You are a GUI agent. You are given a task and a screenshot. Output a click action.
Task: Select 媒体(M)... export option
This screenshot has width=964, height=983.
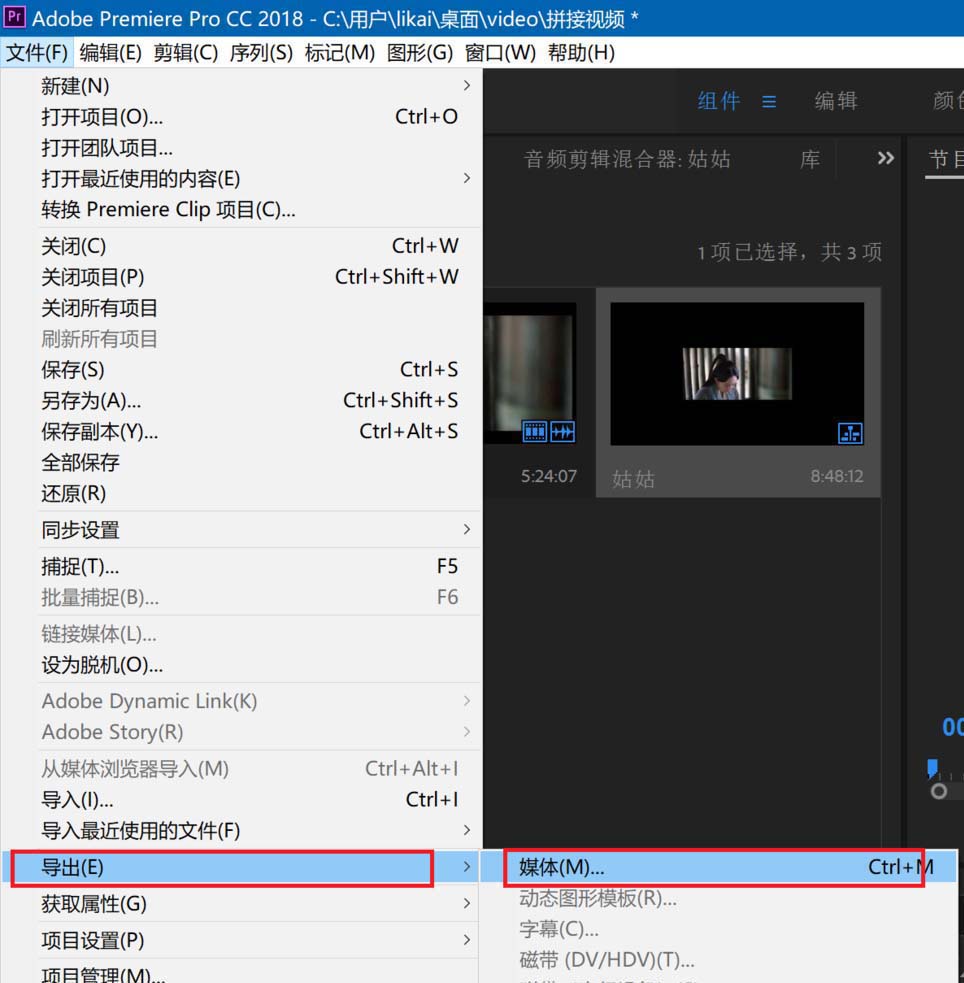click(x=719, y=867)
